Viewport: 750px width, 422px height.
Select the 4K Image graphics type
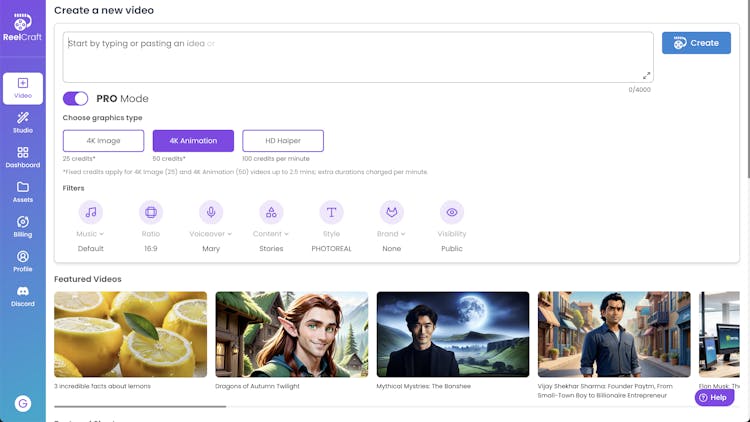103,141
